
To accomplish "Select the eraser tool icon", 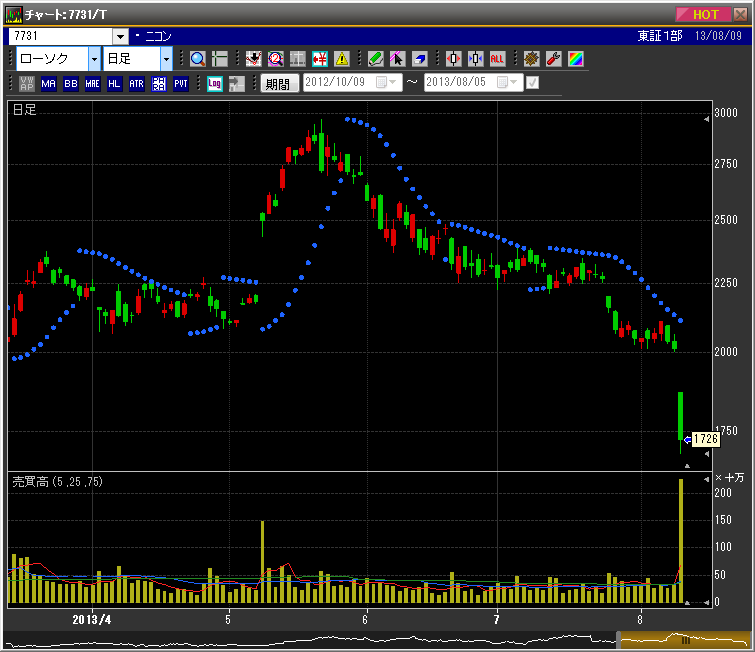I will click(419, 59).
